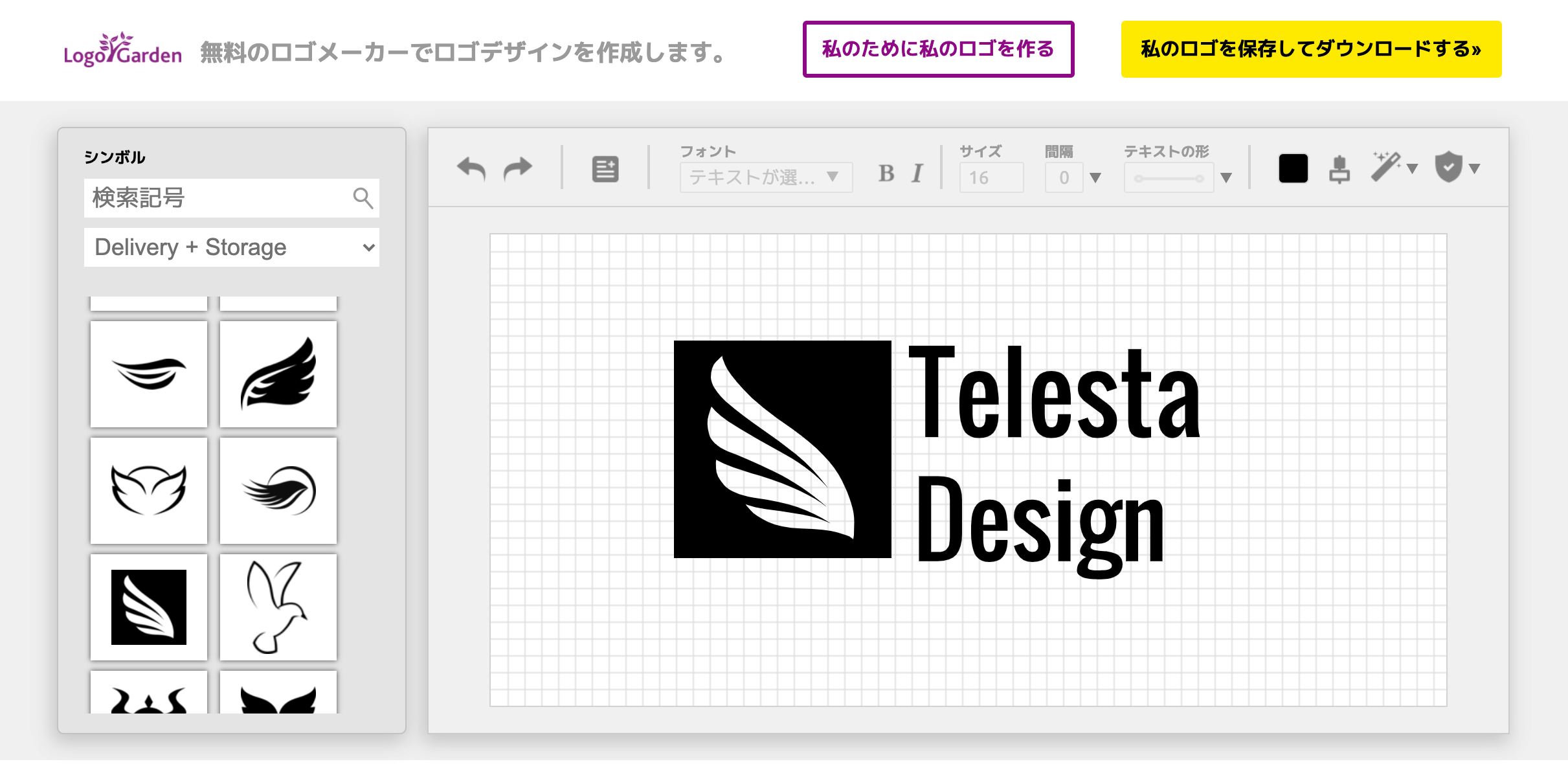
Task: Click inside the サイズ size field
Action: pyautogui.click(x=991, y=176)
